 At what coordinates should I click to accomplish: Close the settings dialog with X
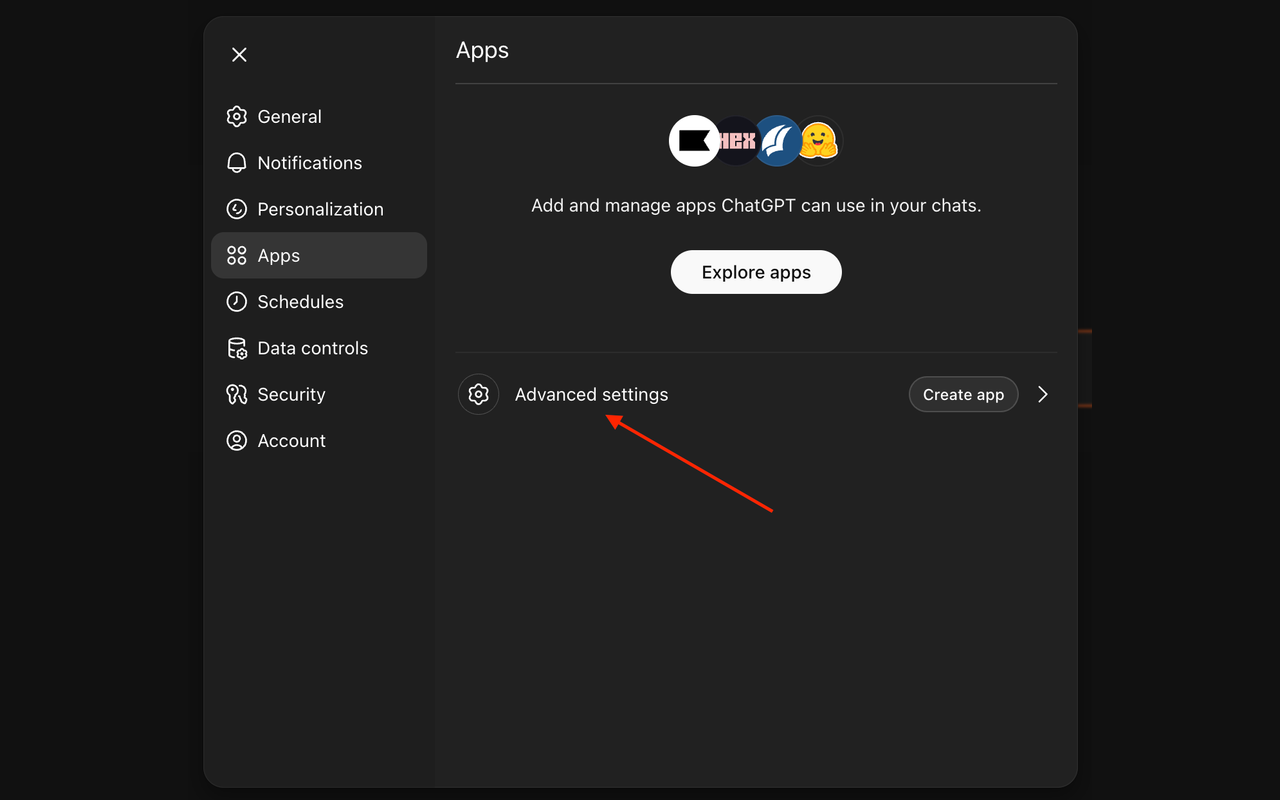tap(239, 55)
